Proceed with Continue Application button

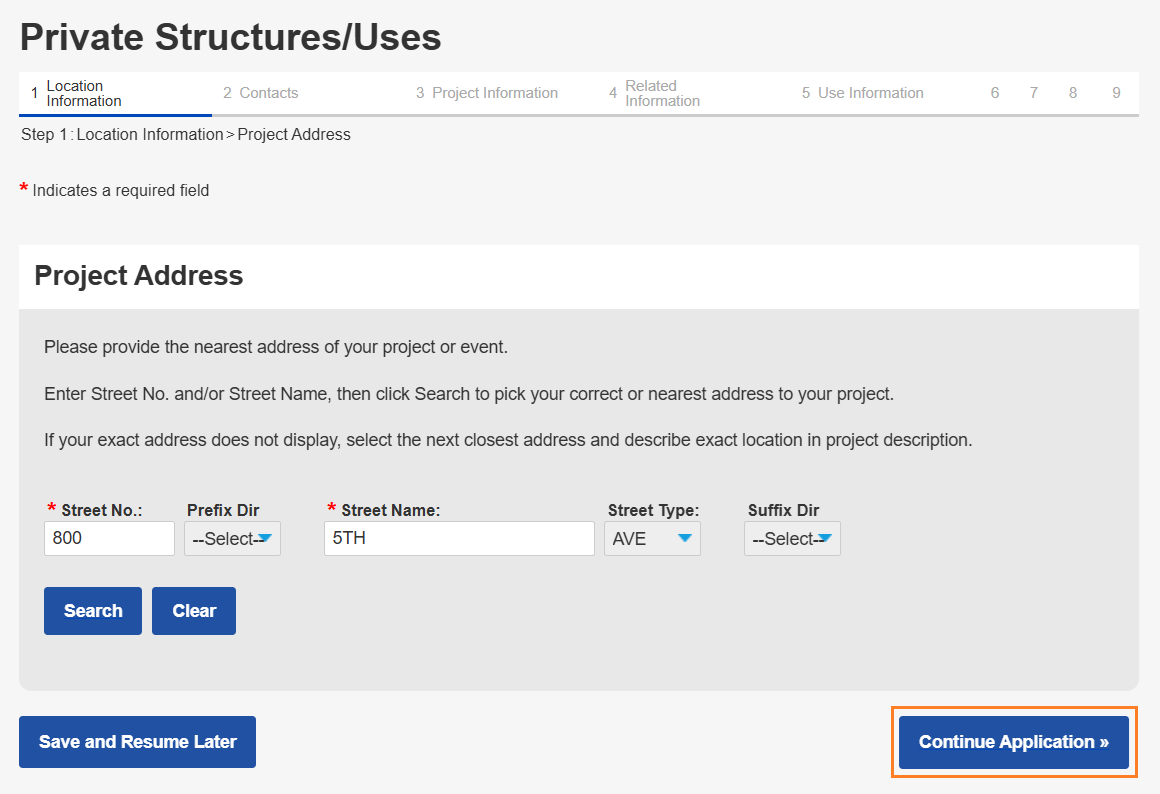click(1014, 742)
